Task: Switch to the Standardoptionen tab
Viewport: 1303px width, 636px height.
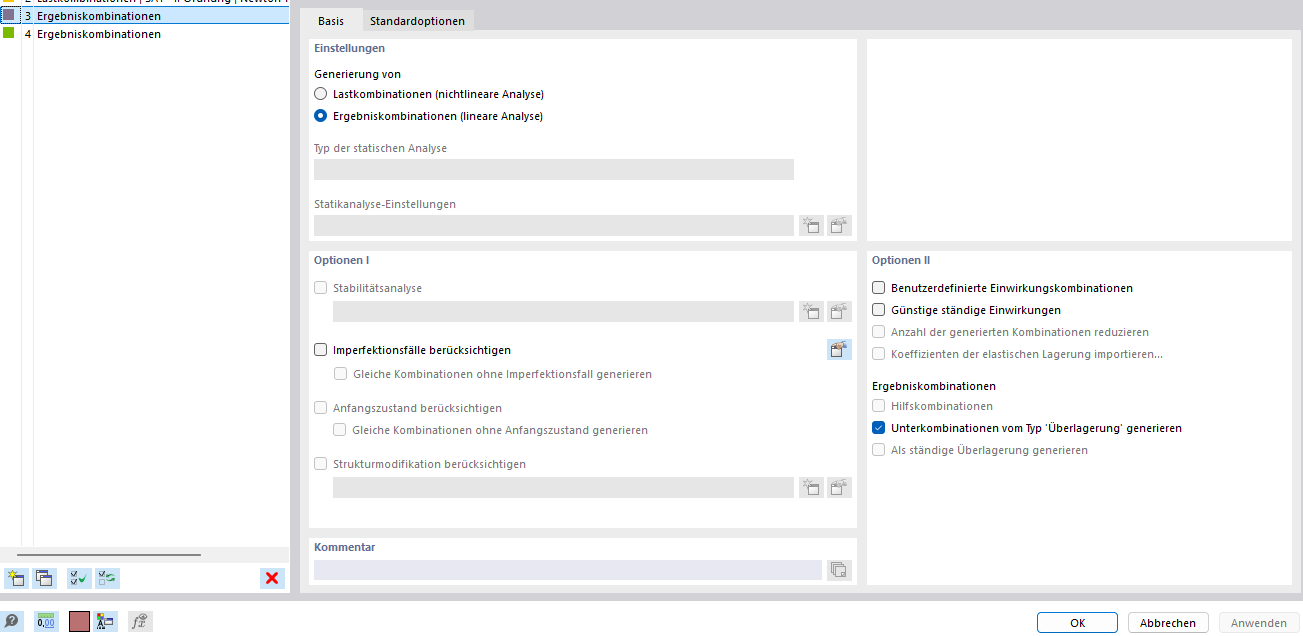Action: [417, 21]
